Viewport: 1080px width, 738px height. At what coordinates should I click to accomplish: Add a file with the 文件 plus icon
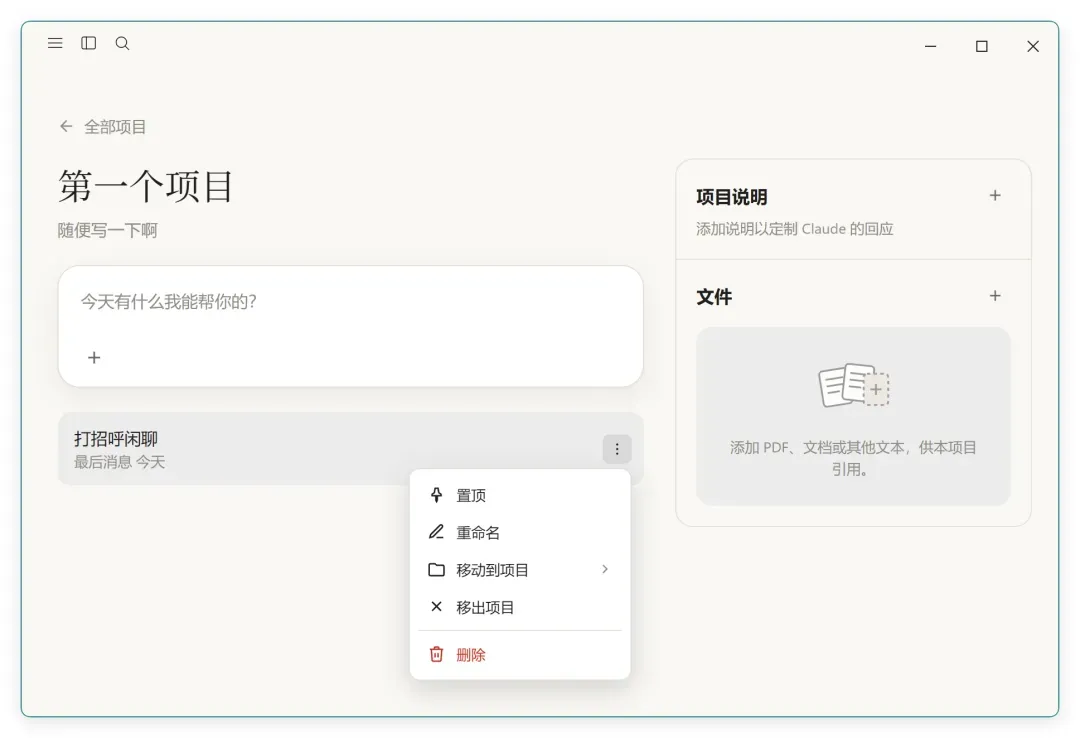pos(995,296)
